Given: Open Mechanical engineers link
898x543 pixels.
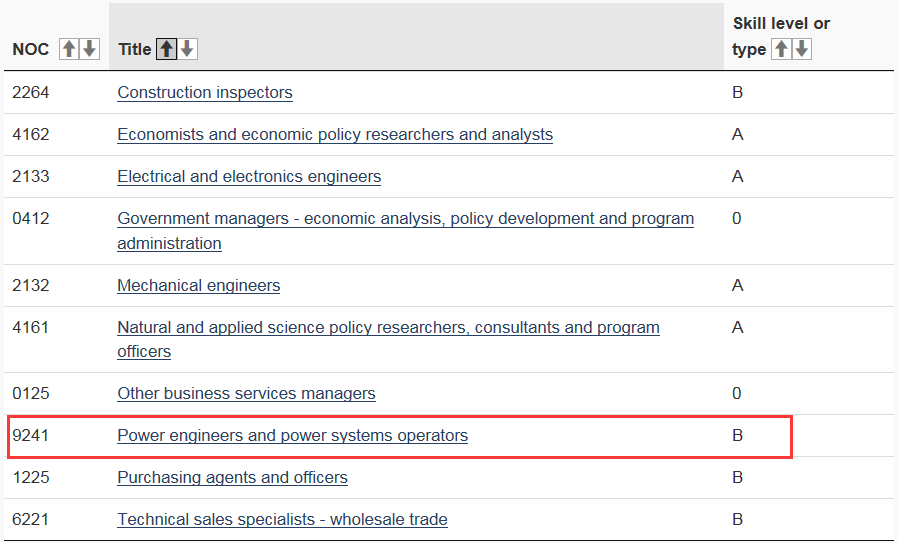Looking at the screenshot, I should click(x=199, y=285).
